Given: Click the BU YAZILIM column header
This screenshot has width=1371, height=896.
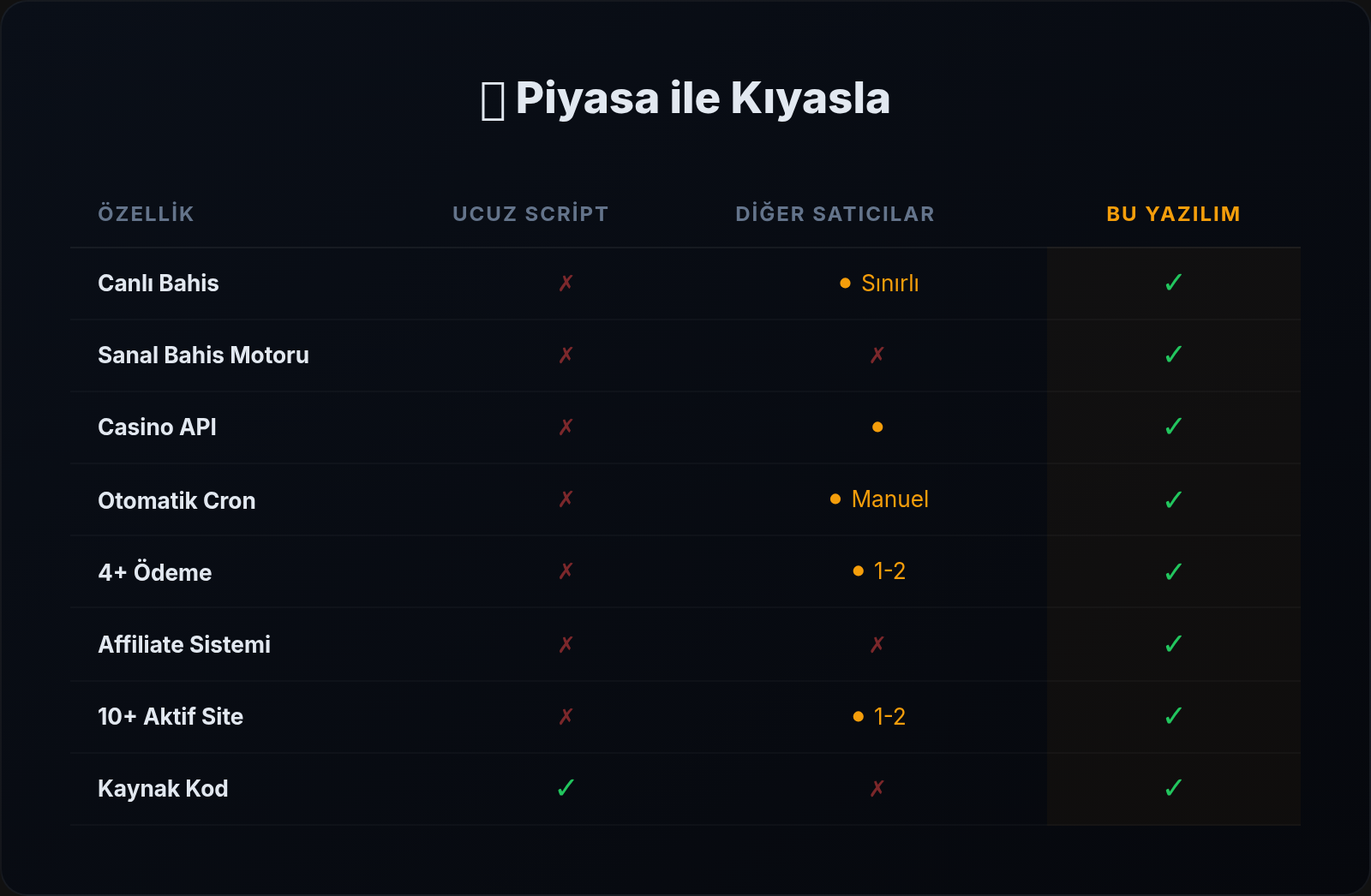Looking at the screenshot, I should 1173,214.
